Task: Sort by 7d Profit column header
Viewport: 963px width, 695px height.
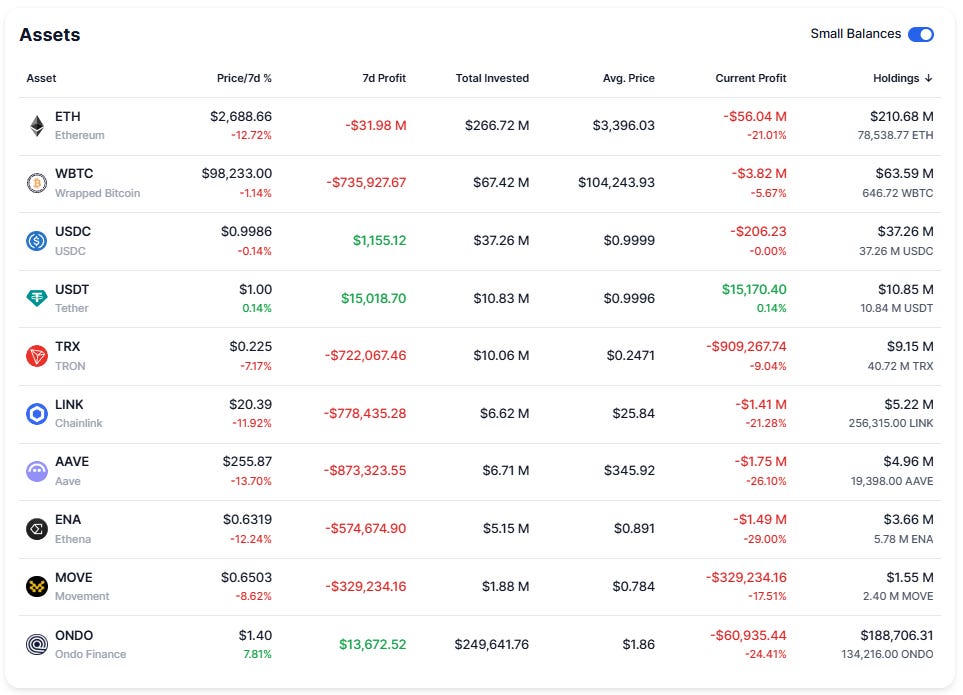Action: (384, 78)
